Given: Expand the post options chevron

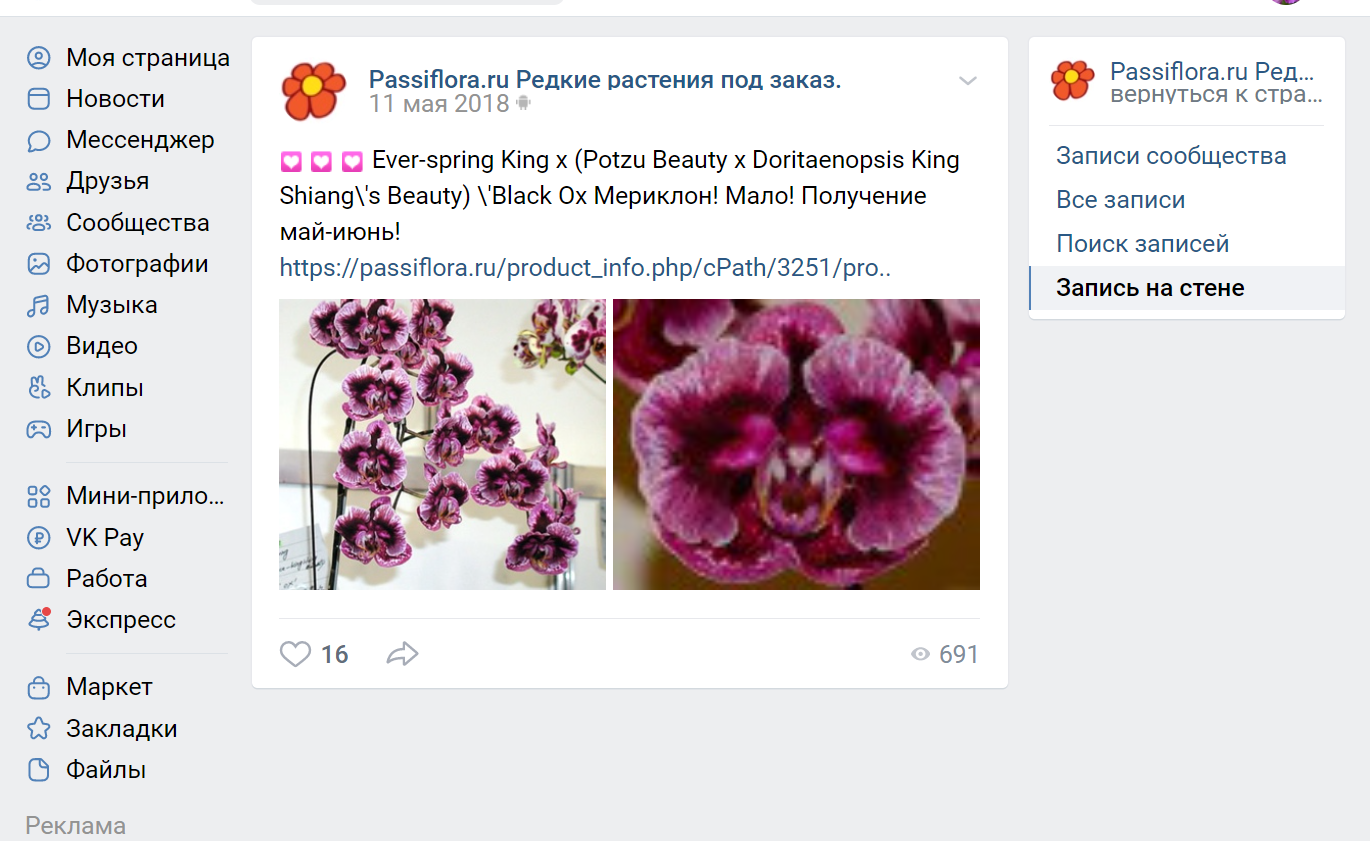Looking at the screenshot, I should click(x=967, y=81).
